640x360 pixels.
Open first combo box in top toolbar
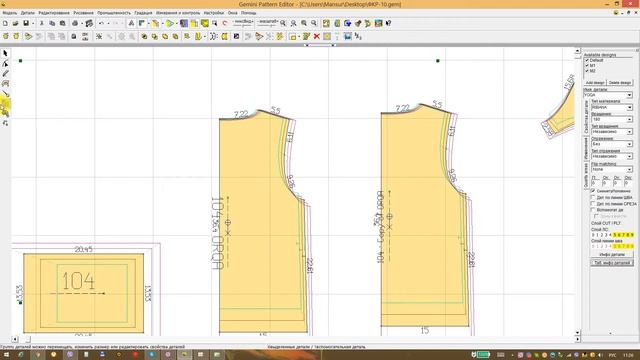pos(243,23)
